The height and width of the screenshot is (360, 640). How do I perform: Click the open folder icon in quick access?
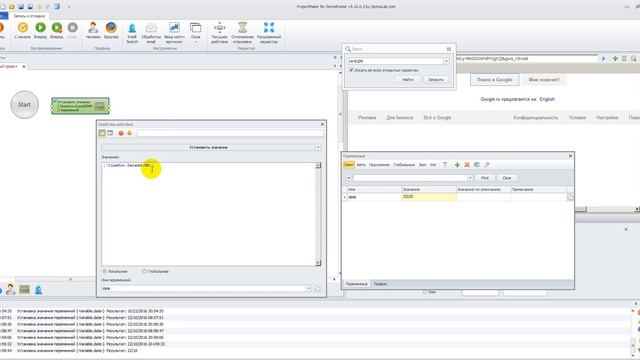[x=12, y=7]
